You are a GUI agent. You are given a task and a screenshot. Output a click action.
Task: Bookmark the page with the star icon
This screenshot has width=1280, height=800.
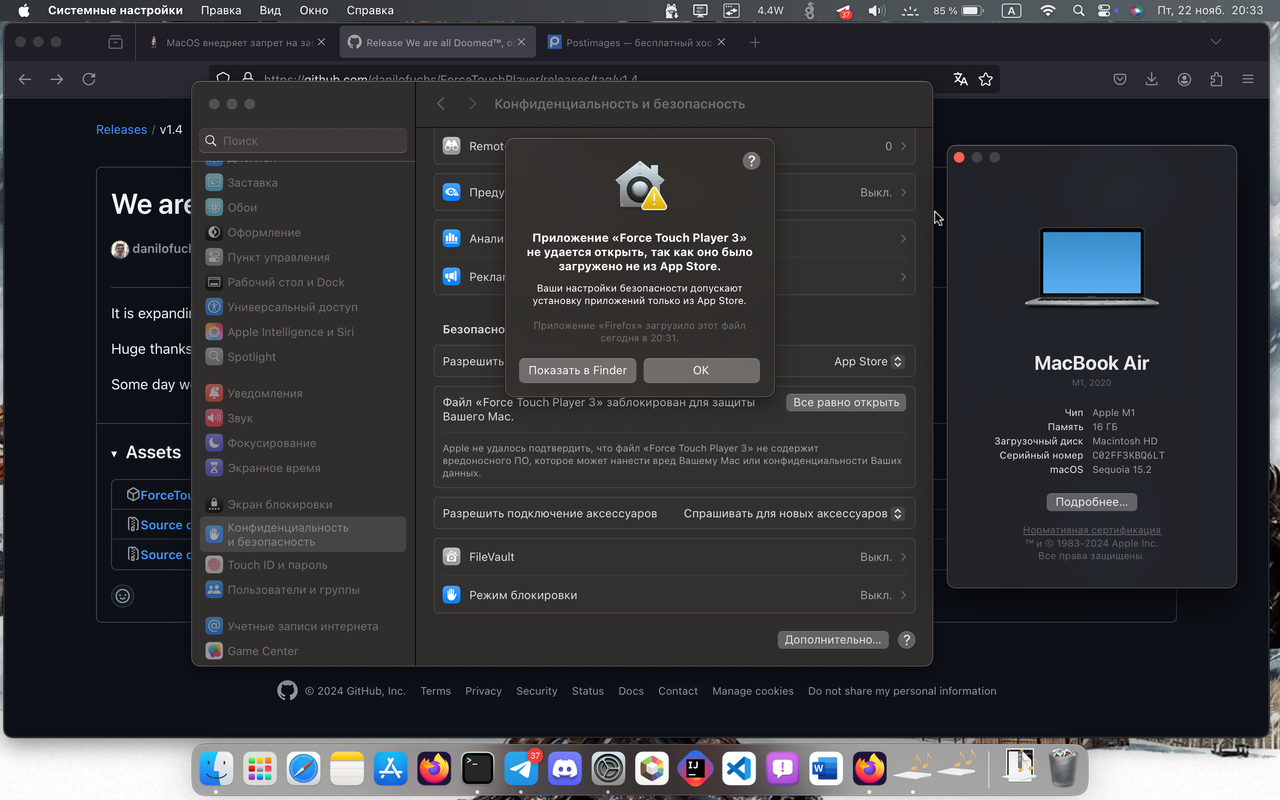(x=986, y=79)
